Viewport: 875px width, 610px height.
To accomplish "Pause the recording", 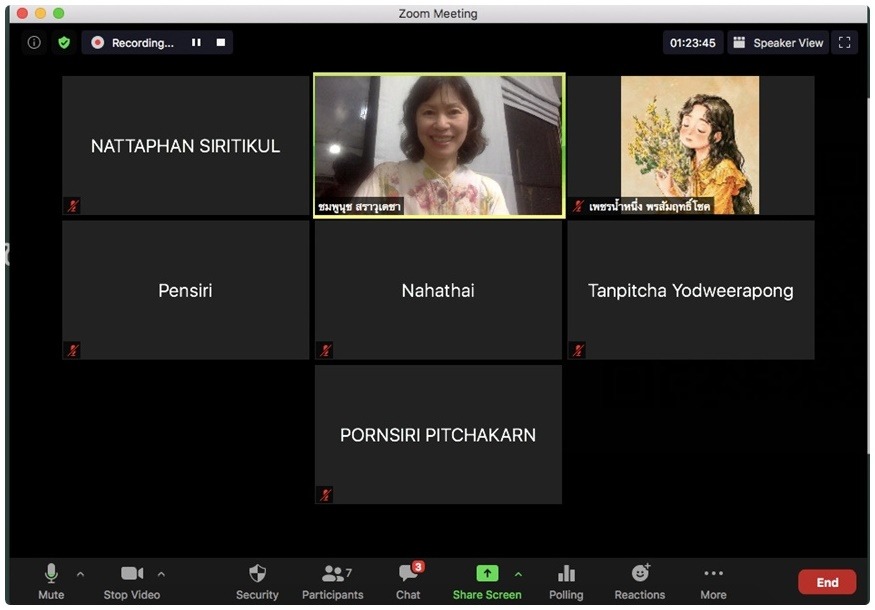I will [x=196, y=43].
